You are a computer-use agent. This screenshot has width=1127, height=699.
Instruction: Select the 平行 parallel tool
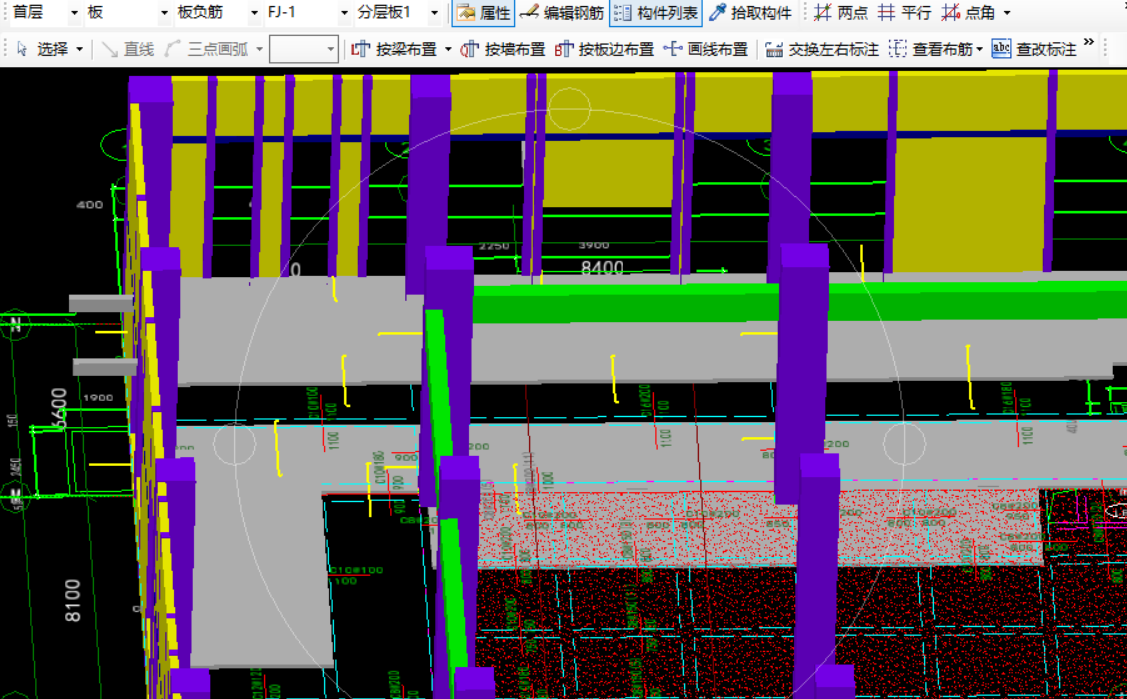point(904,13)
